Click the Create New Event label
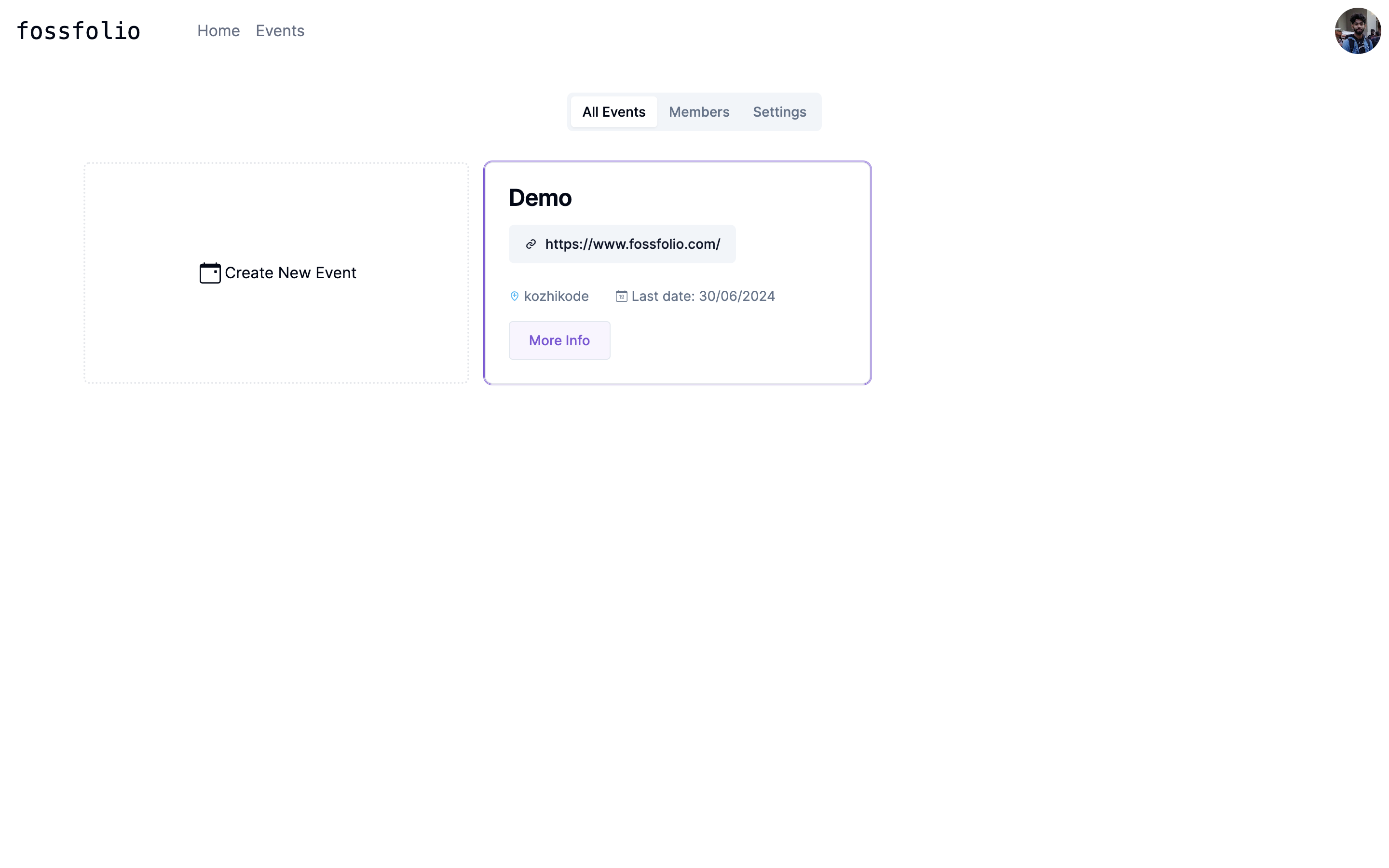Image resolution: width=1389 pixels, height=868 pixels. click(290, 272)
